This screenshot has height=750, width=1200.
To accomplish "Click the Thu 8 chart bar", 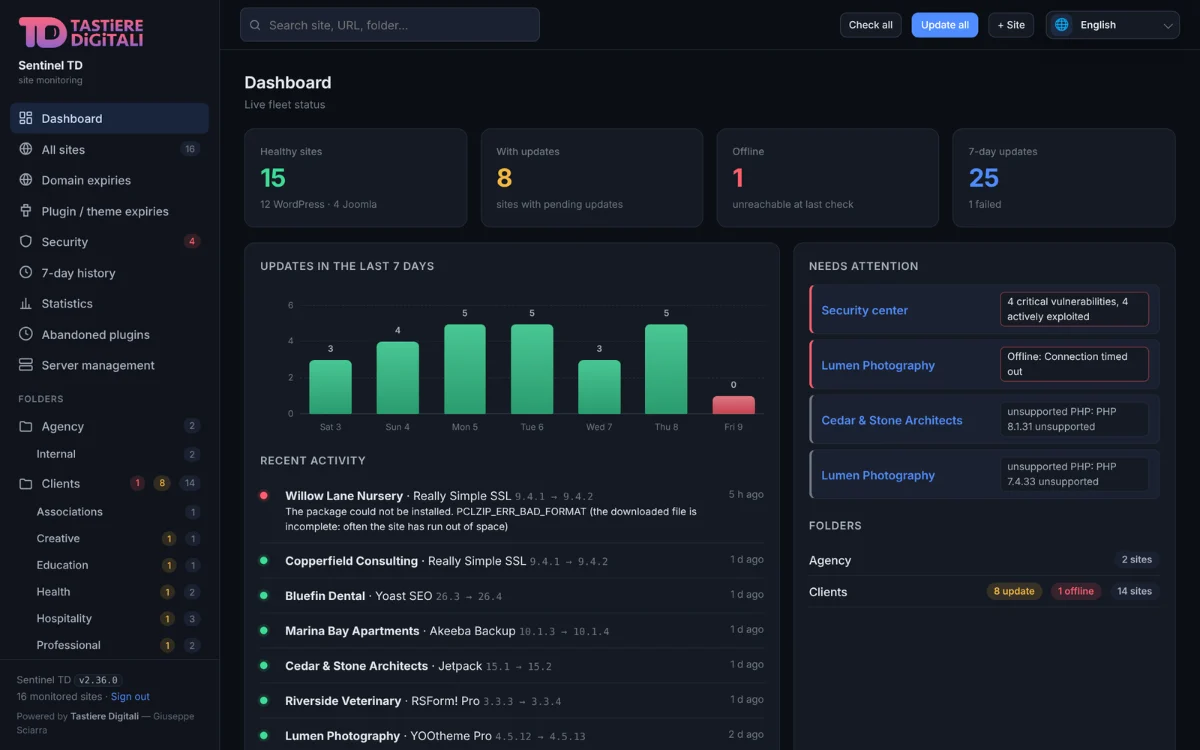I will point(666,369).
